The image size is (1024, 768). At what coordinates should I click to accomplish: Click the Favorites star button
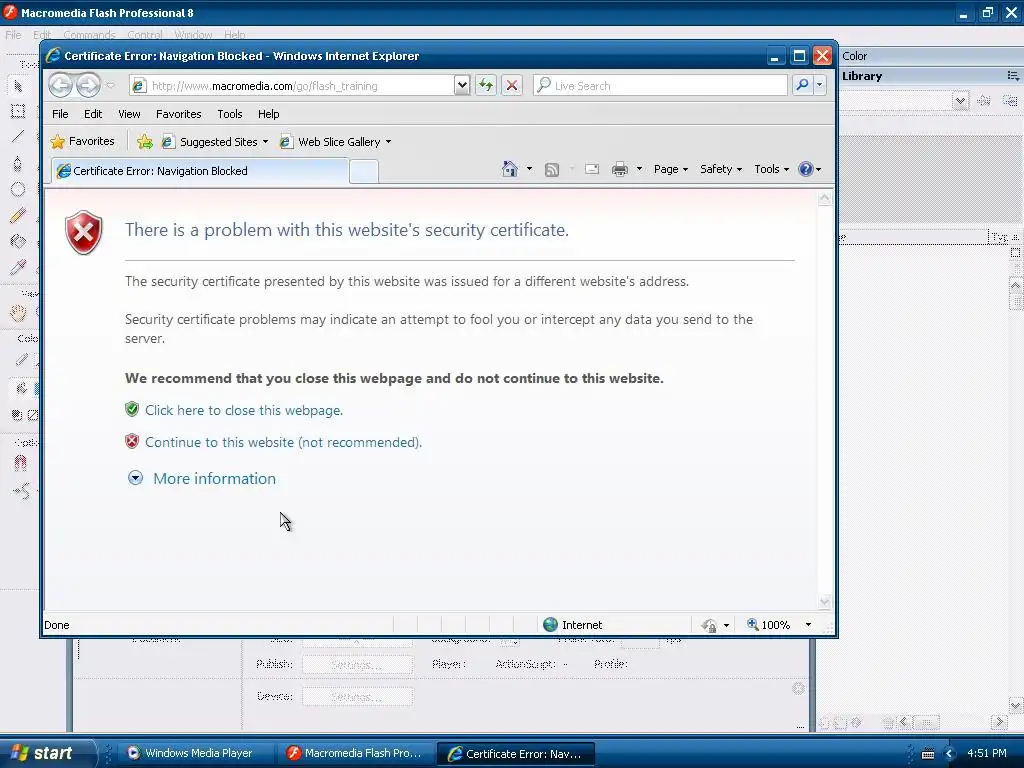(83, 141)
